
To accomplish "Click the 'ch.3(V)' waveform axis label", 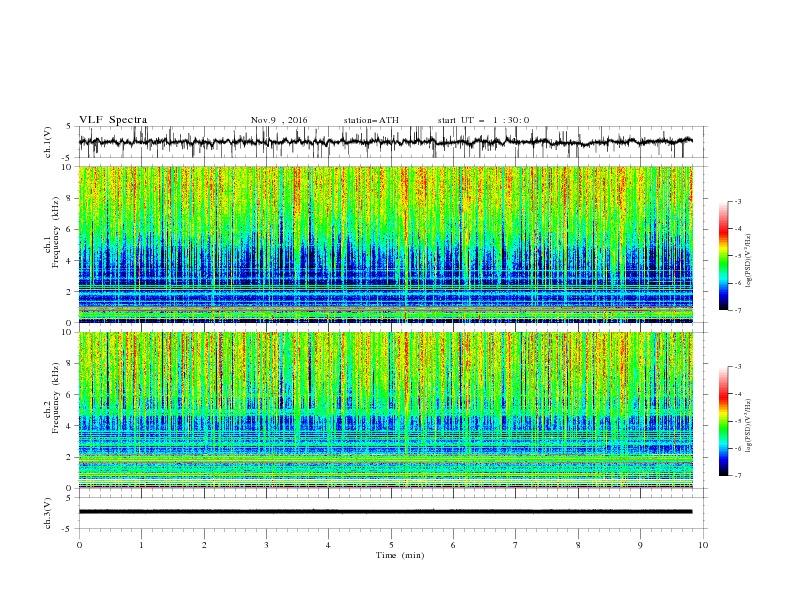I will [x=48, y=513].
